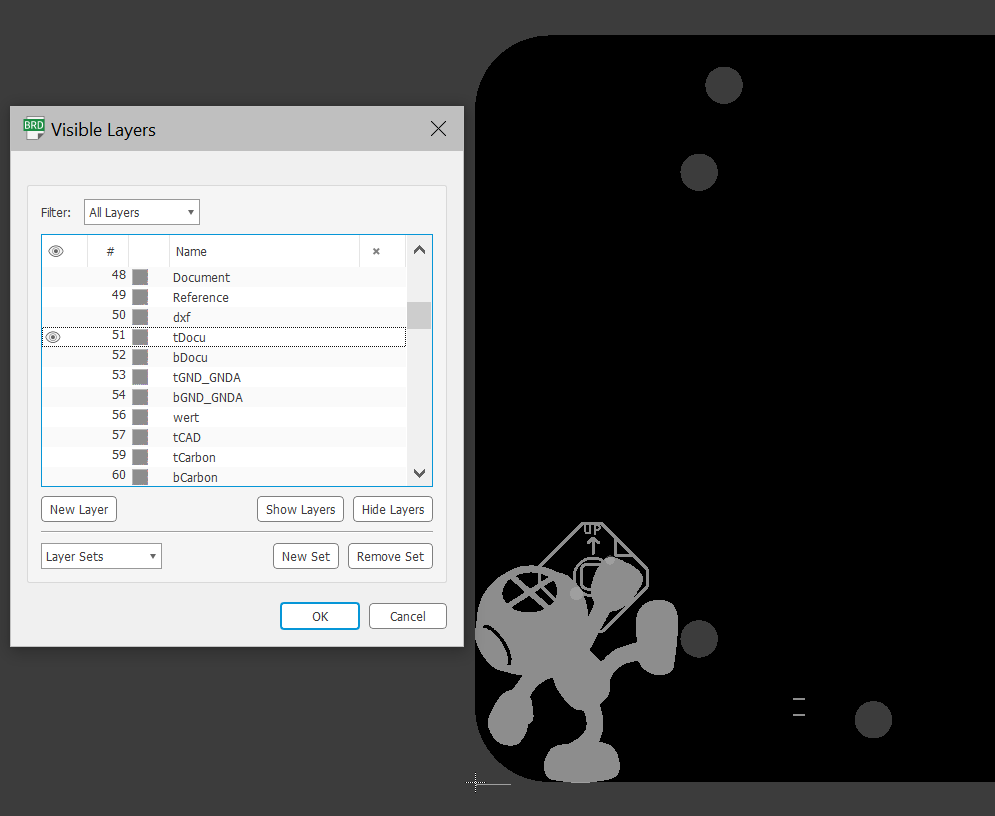Click the Show Layers button
The height and width of the screenshot is (816, 995).
[x=300, y=510]
